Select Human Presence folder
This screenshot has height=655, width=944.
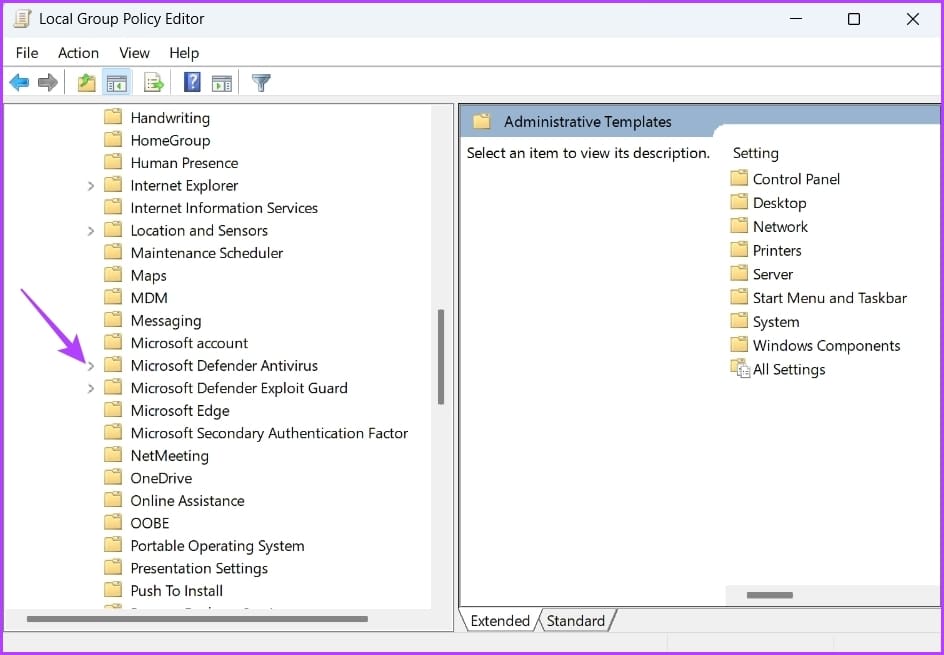(184, 163)
